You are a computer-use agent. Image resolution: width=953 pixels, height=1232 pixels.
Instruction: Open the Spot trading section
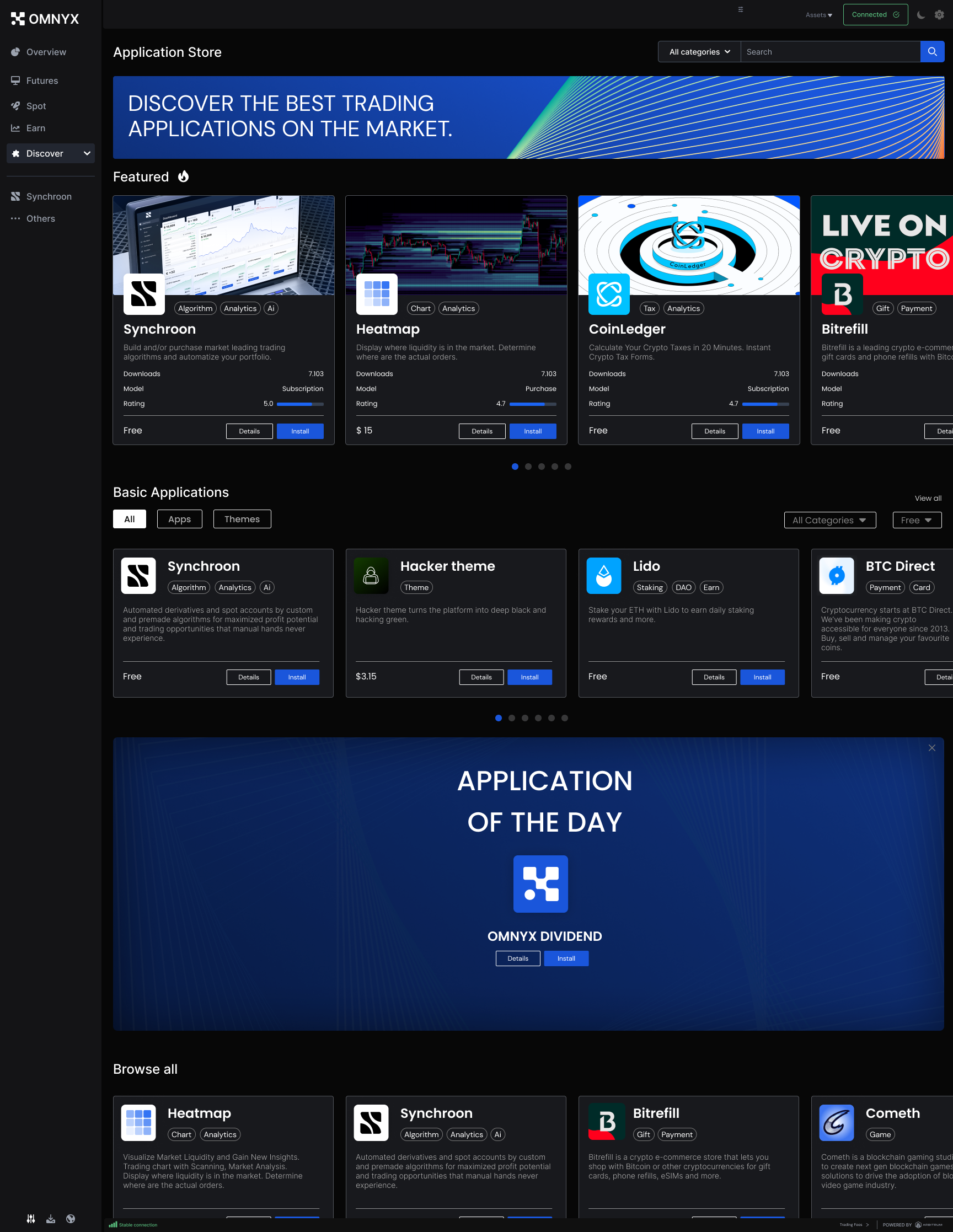point(28,106)
